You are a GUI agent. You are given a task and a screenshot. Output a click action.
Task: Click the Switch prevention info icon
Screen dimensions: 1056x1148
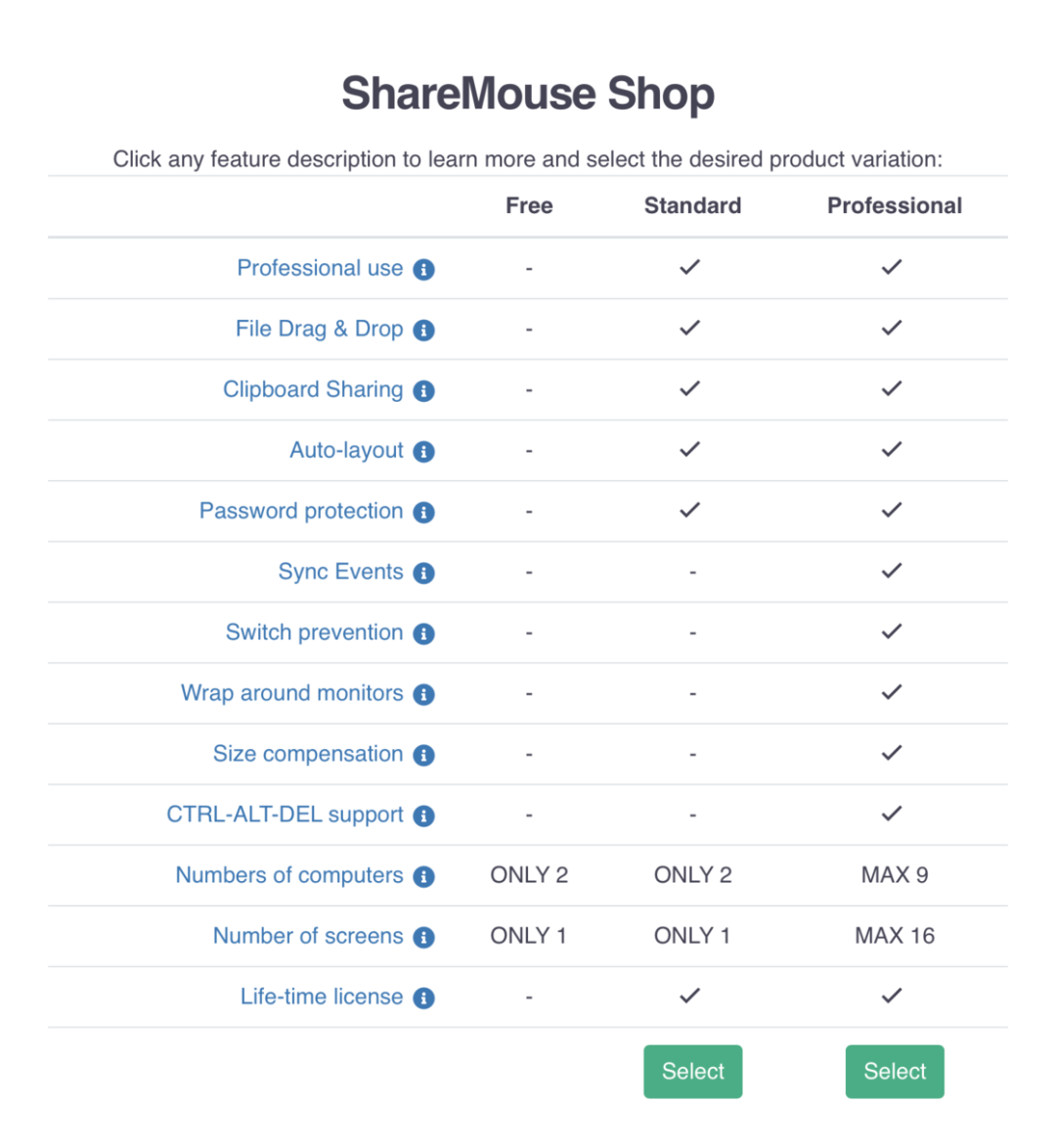(x=423, y=634)
